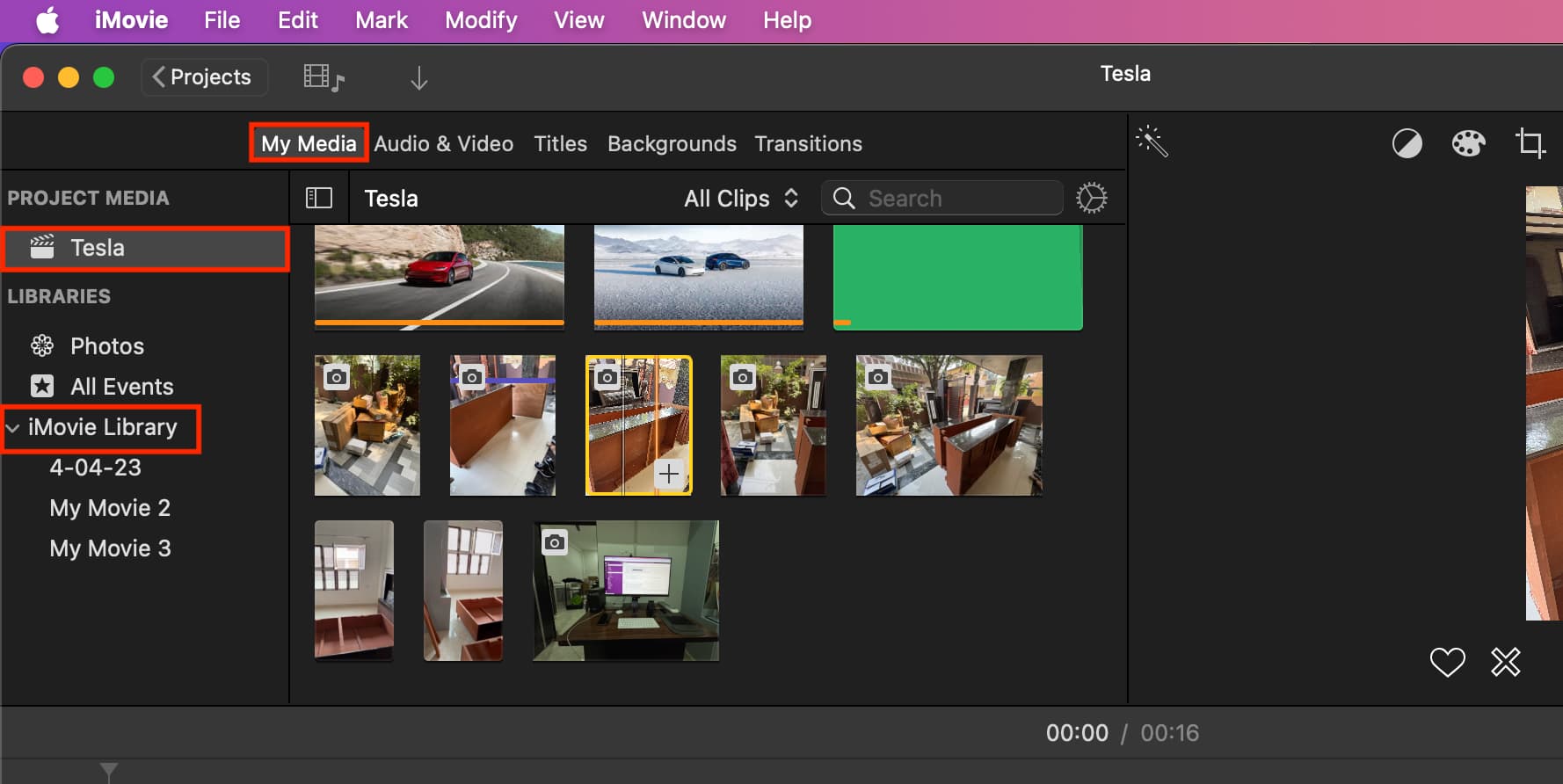1563x784 pixels.
Task: Open the Apple menu
Action: pyautogui.click(x=47, y=20)
